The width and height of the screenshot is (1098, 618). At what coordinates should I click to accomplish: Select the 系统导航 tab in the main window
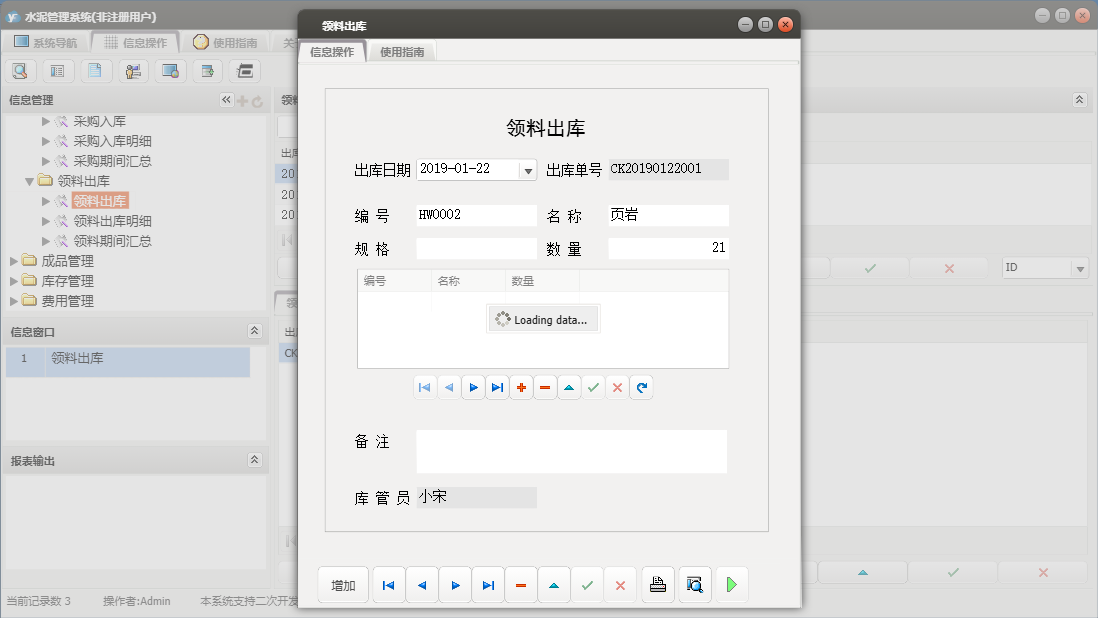click(x=45, y=43)
